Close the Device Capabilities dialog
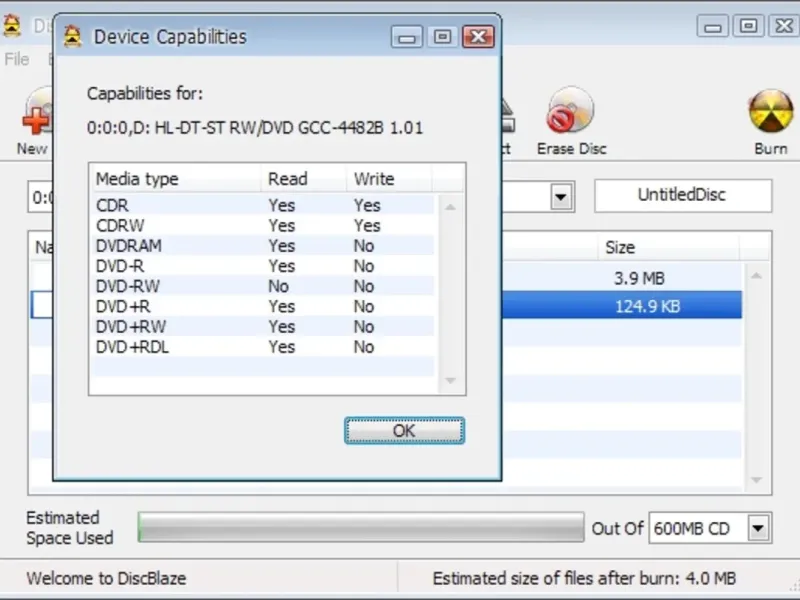This screenshot has width=800, height=600. [478, 37]
